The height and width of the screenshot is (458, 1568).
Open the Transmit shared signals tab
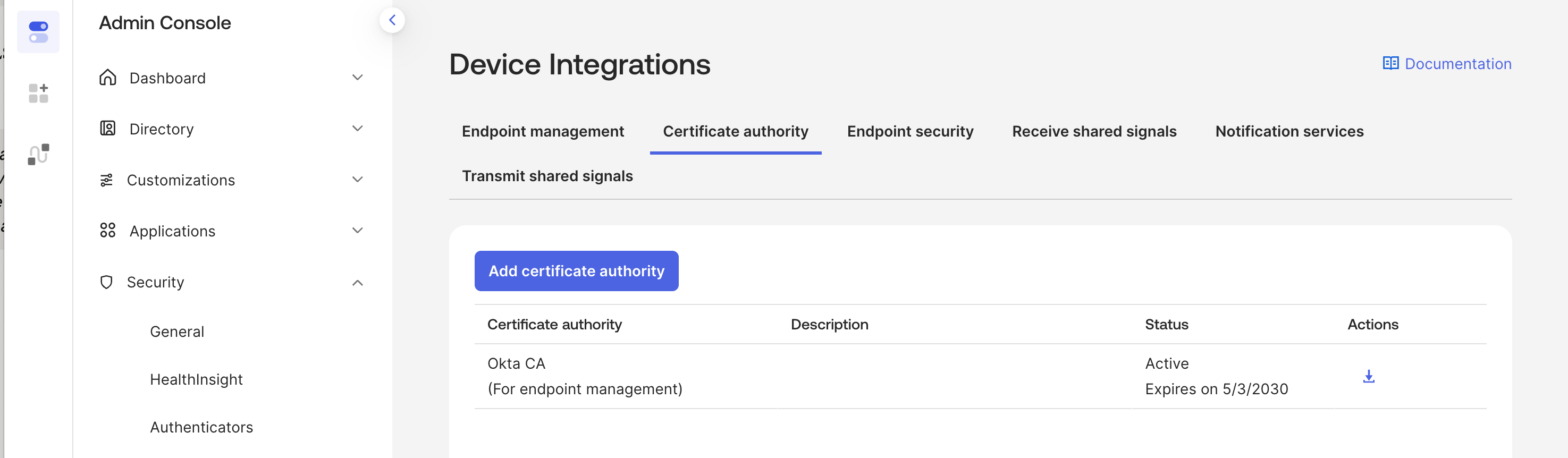[x=547, y=176]
